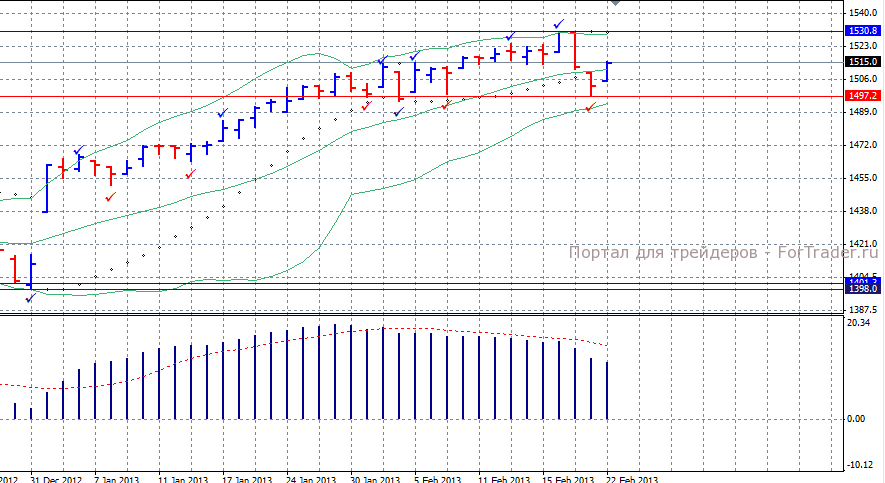
Task: Click the 1472.0 price axis label
Action: [864, 145]
